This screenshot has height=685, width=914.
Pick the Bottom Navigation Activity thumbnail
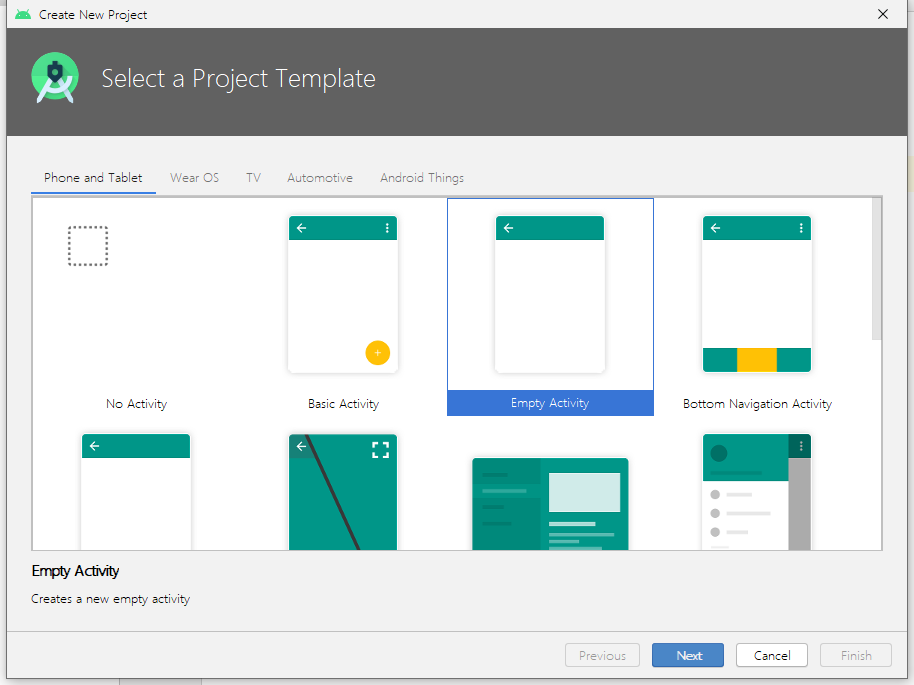click(757, 294)
